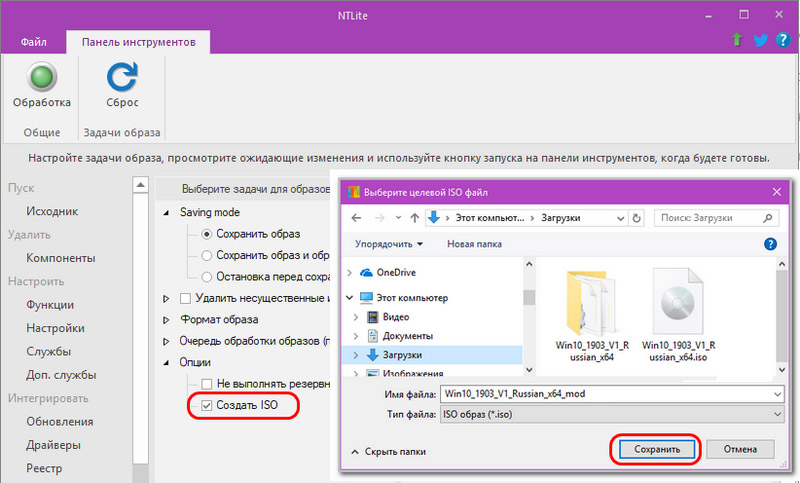Open Доп. службы in the sidebar
The width and height of the screenshot is (800, 483).
[x=61, y=375]
